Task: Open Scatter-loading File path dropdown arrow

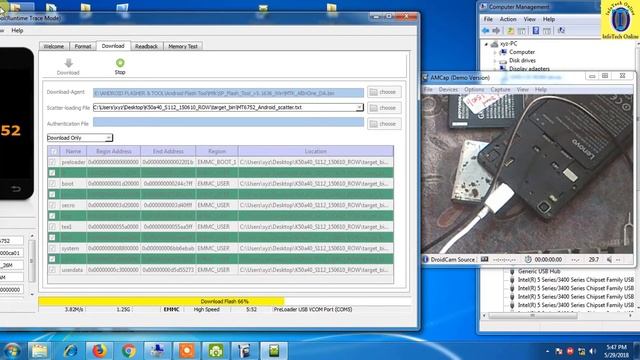Action: (359, 107)
